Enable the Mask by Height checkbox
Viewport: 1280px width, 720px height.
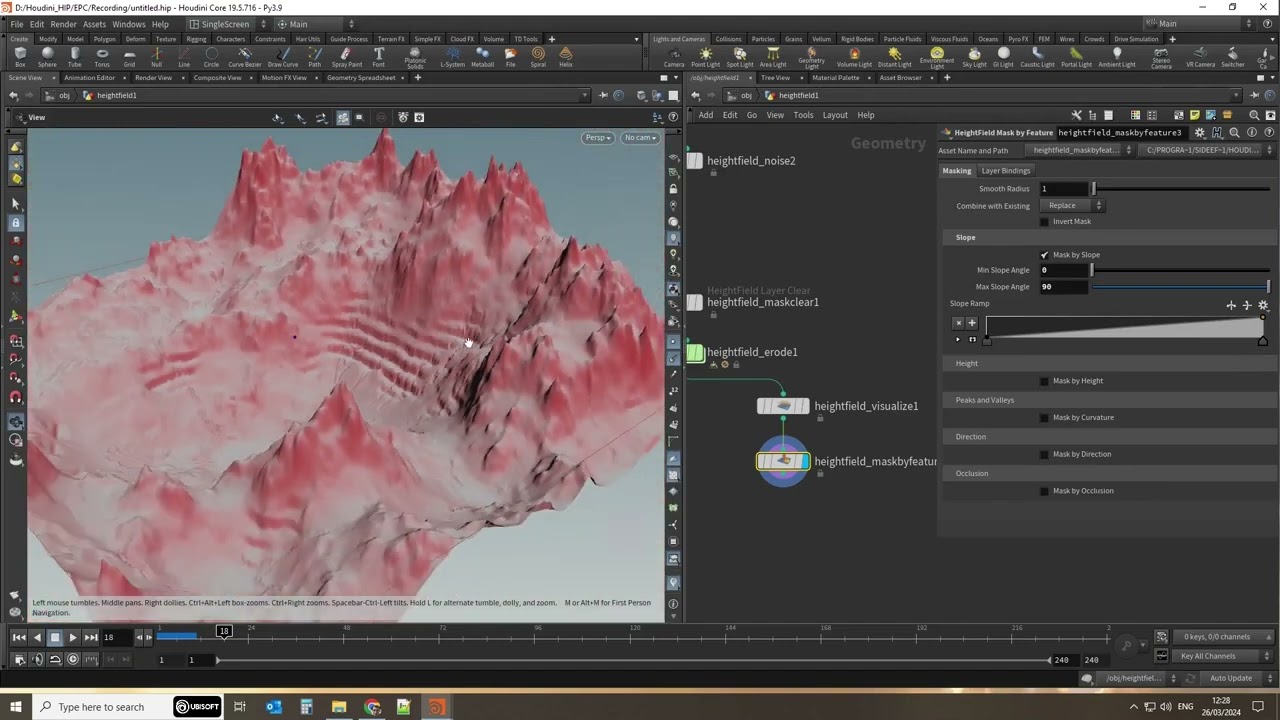tap(1044, 381)
